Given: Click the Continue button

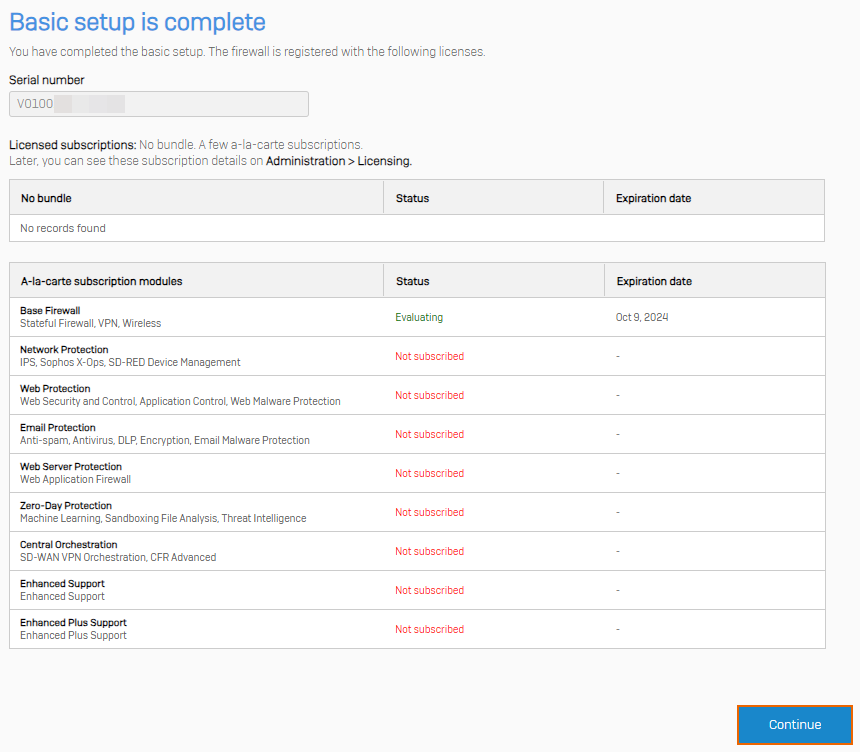Looking at the screenshot, I should [x=794, y=725].
